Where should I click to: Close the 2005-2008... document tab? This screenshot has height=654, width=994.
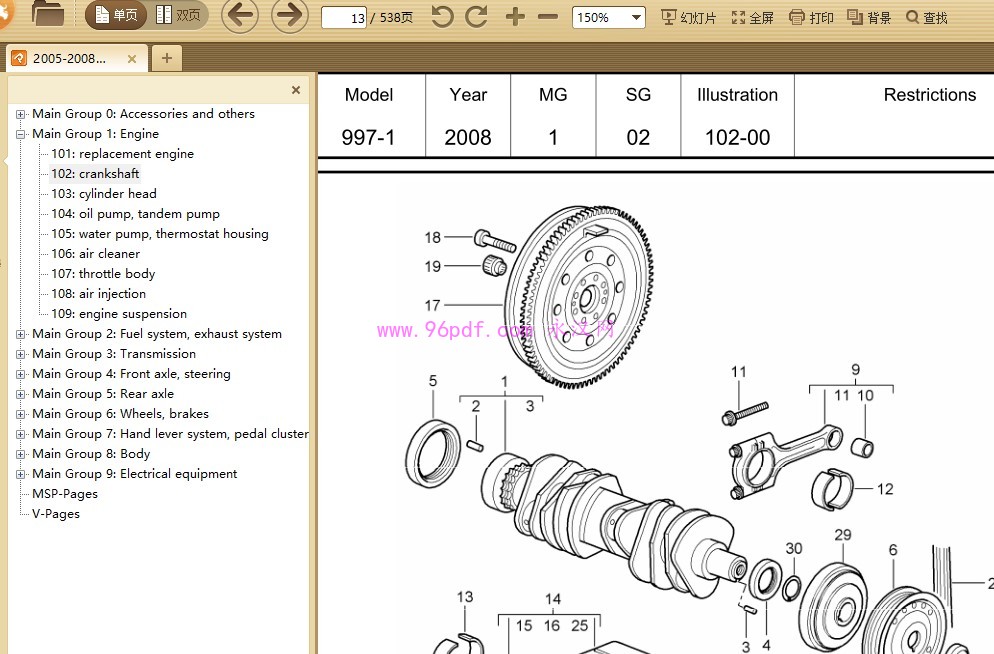(132, 59)
